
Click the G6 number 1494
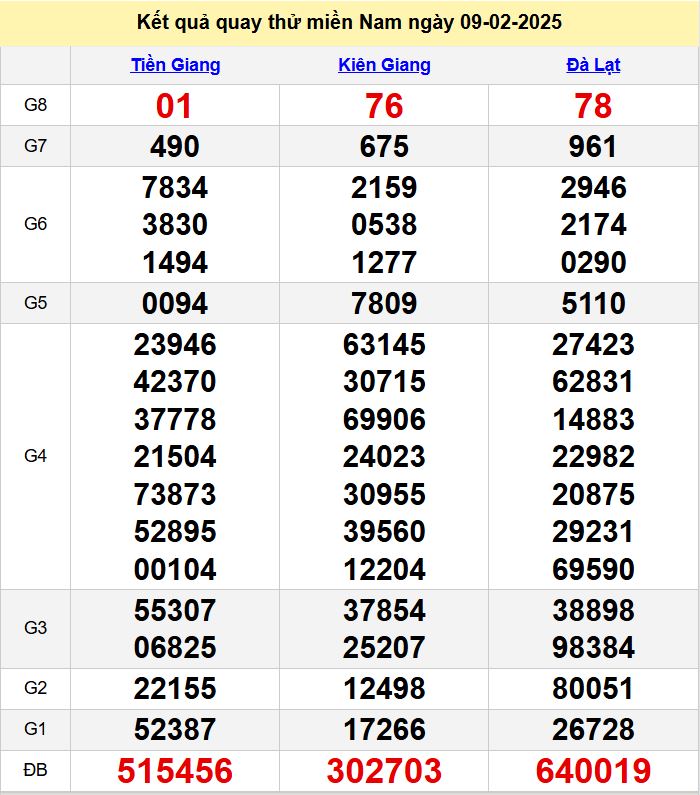coord(175,263)
